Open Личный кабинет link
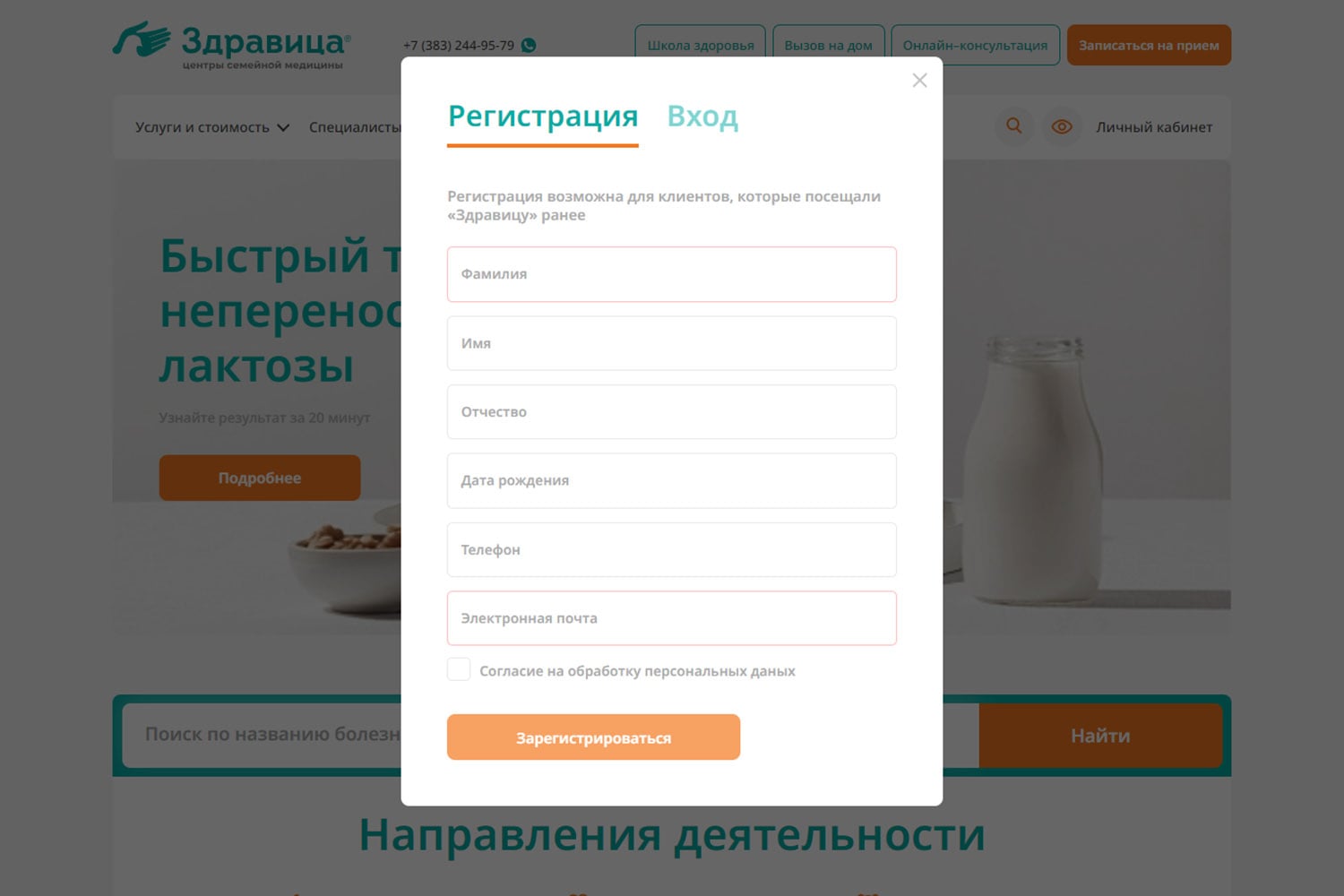This screenshot has height=896, width=1344. pos(1154,127)
